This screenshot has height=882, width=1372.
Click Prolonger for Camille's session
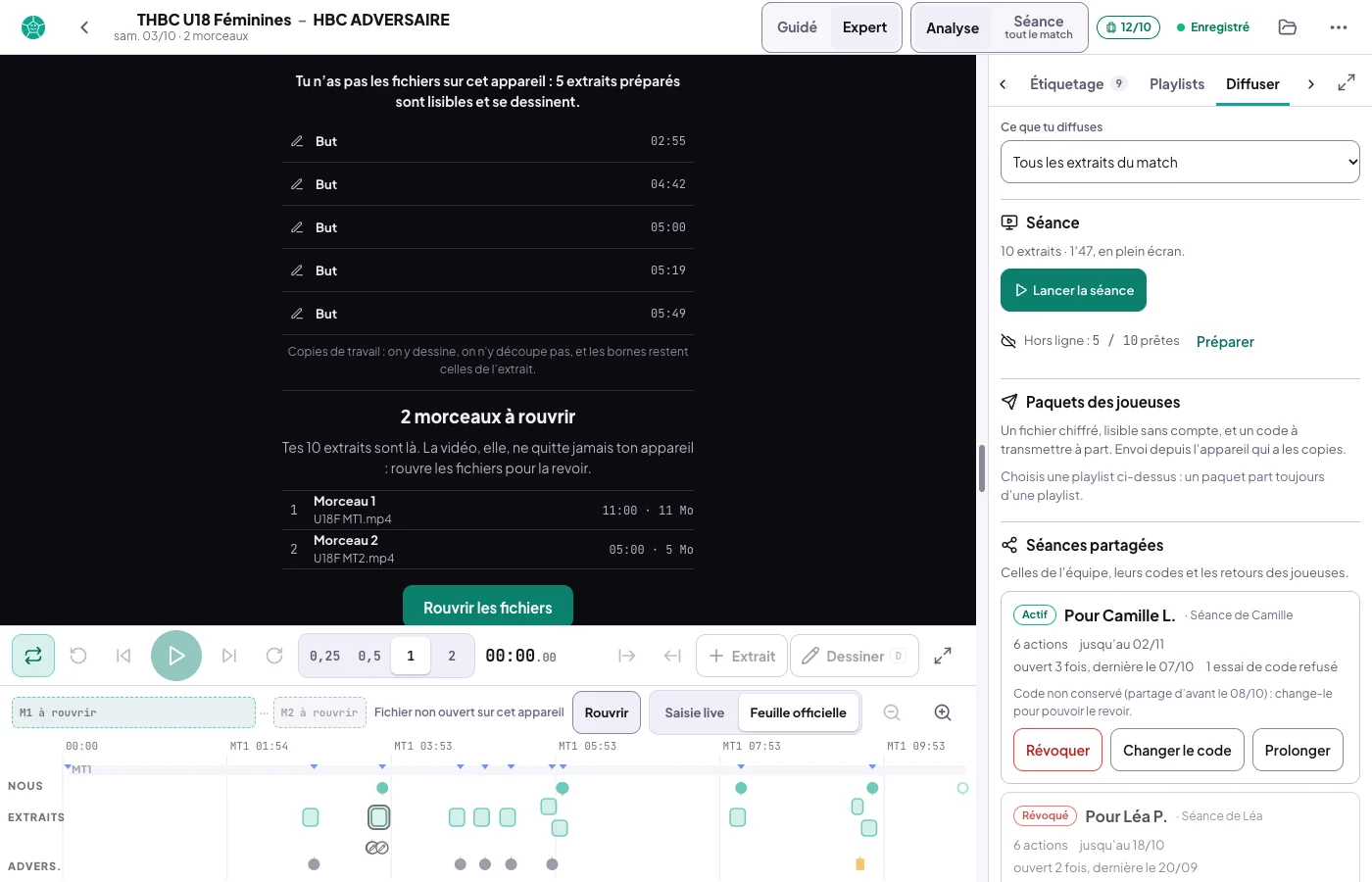(x=1298, y=750)
